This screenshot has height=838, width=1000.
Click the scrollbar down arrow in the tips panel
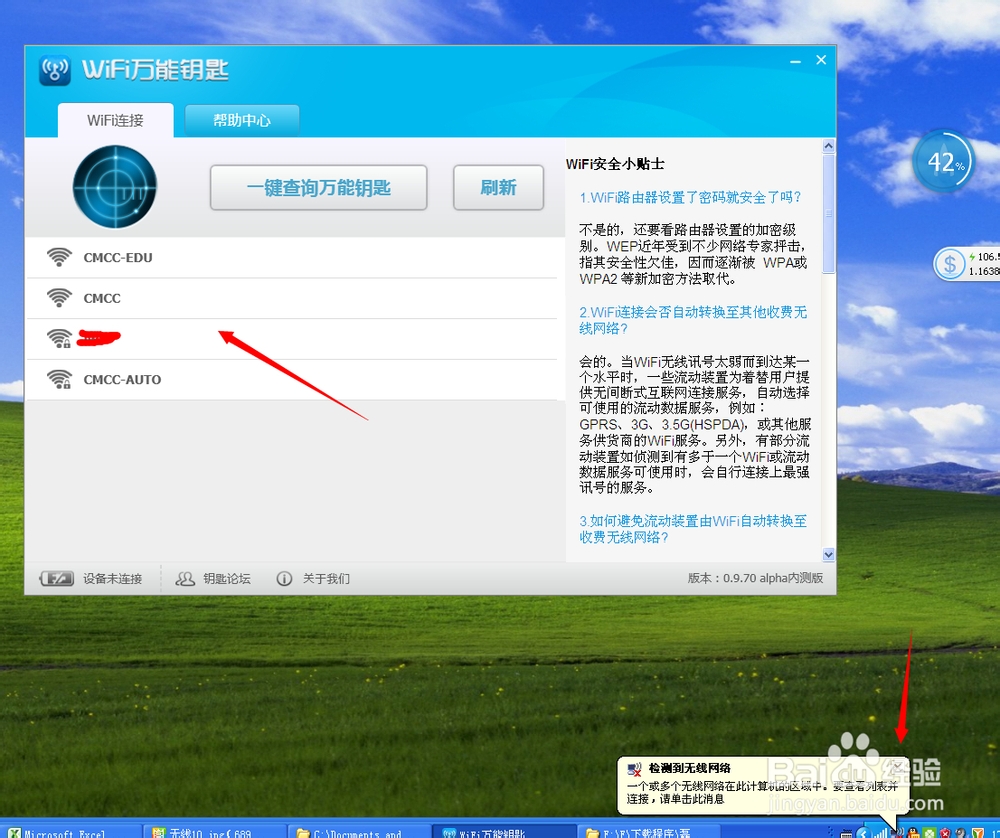coord(828,553)
